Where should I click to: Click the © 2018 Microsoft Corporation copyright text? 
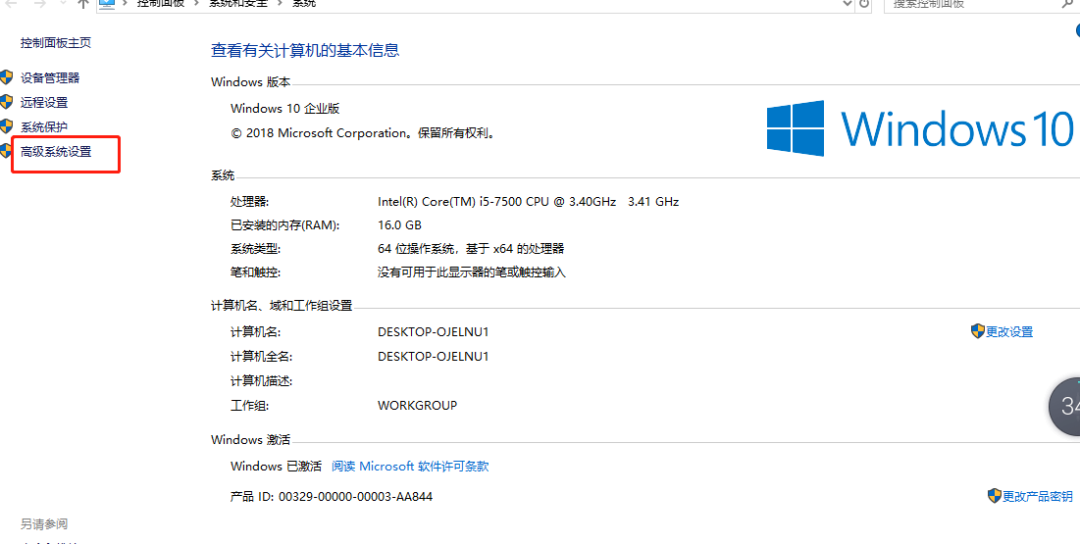363,133
